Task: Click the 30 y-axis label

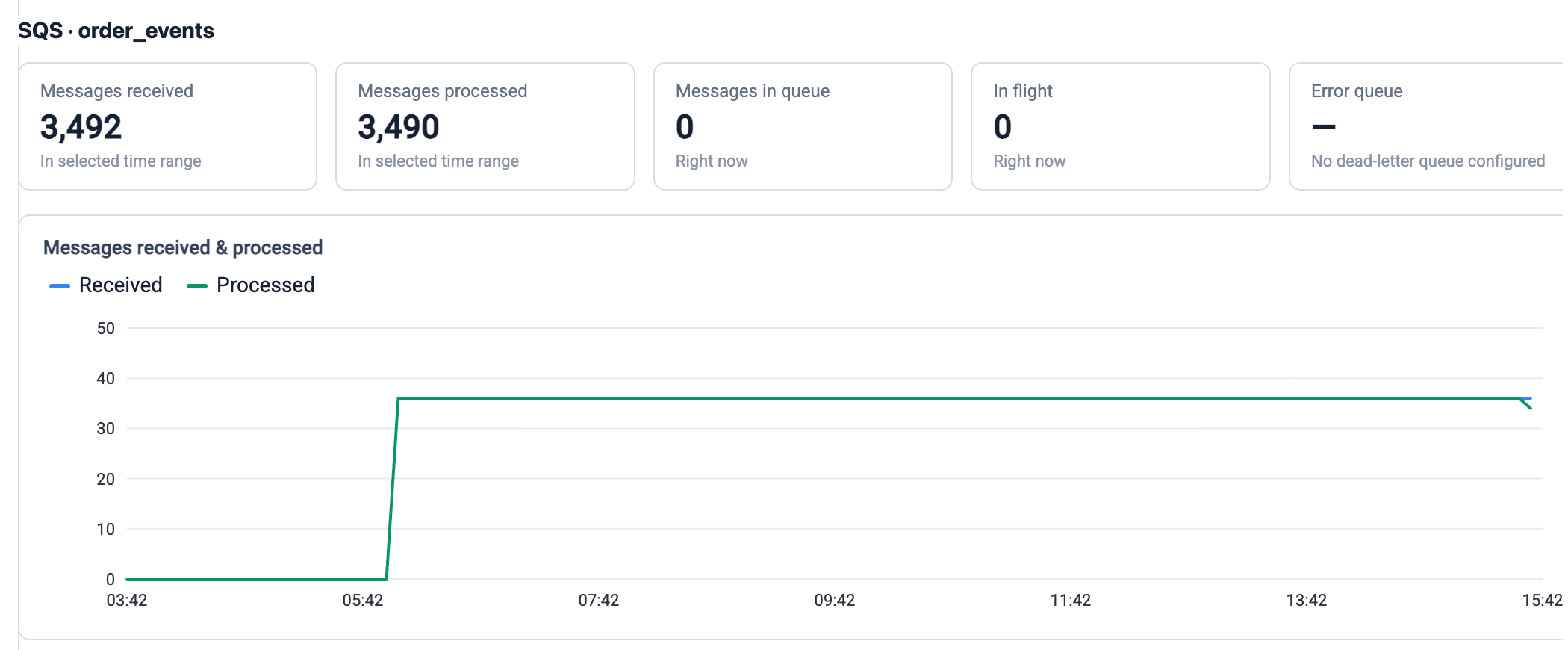Action: 106,428
